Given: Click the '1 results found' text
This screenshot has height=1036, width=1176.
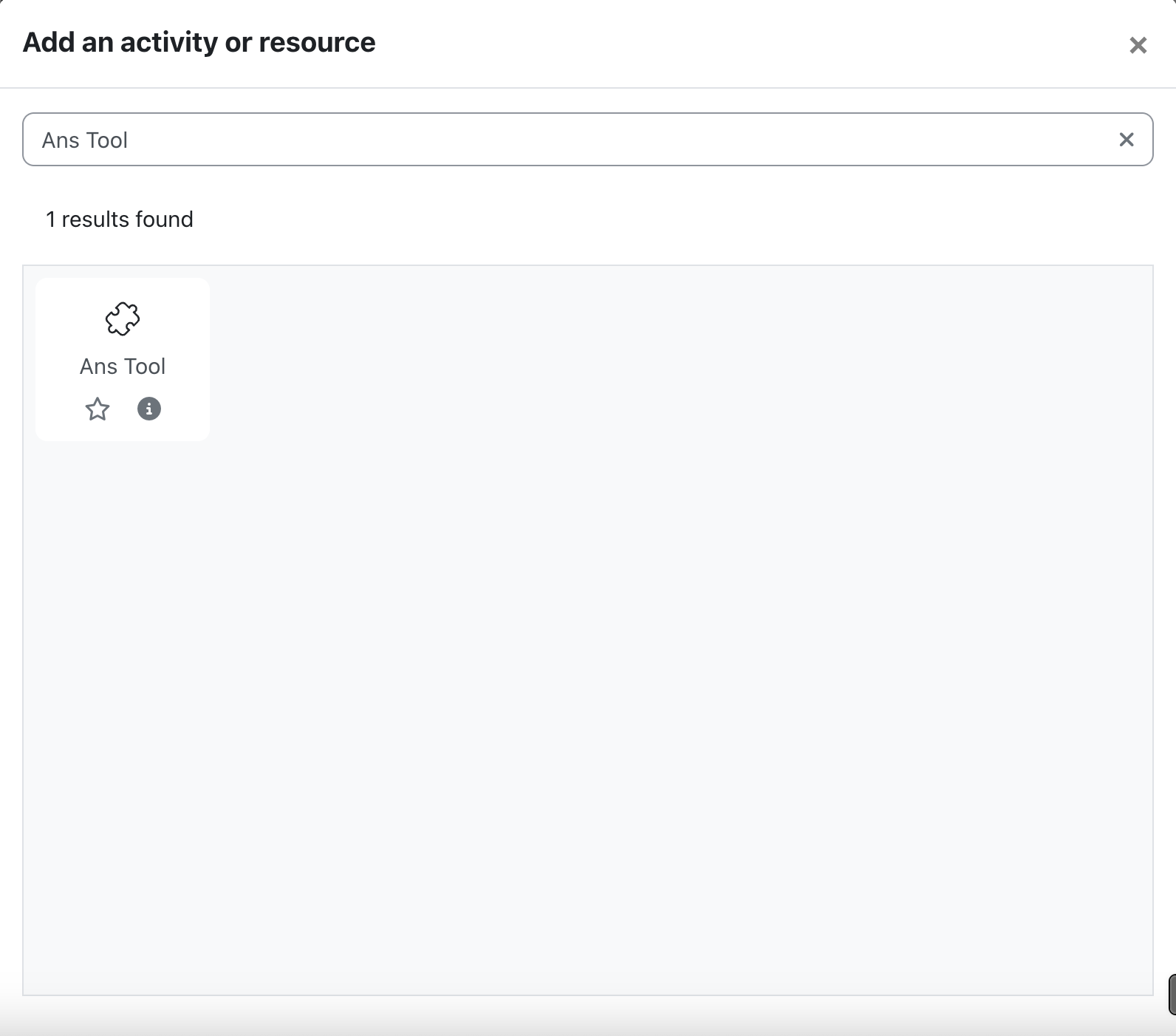Looking at the screenshot, I should [120, 219].
